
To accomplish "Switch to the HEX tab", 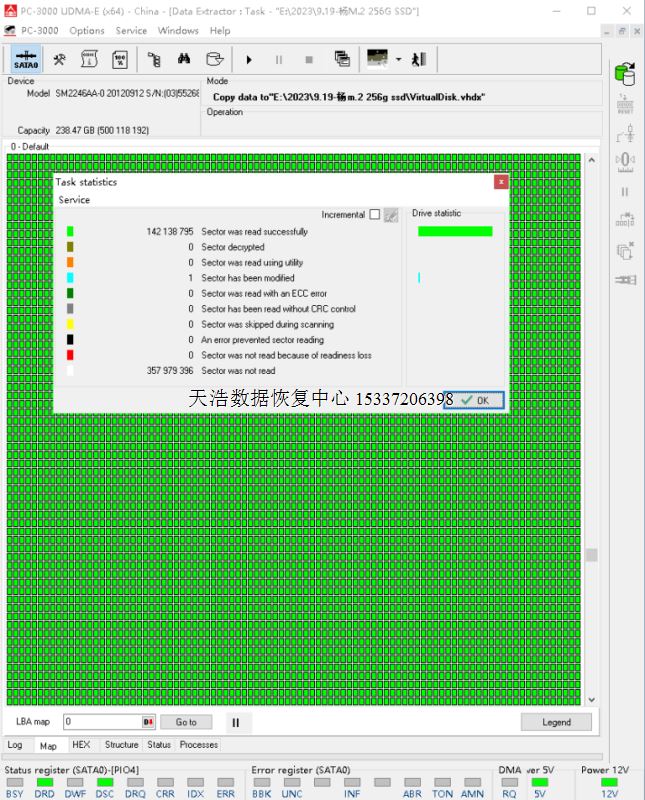I will click(81, 745).
